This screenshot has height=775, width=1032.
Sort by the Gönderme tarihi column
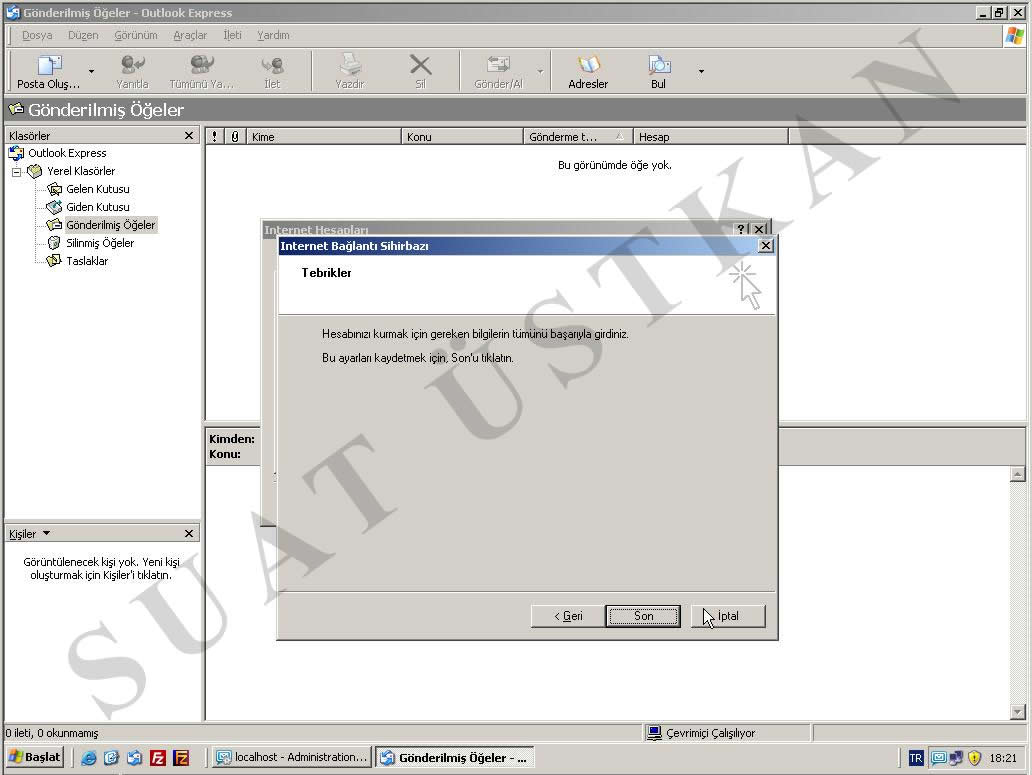tap(578, 137)
